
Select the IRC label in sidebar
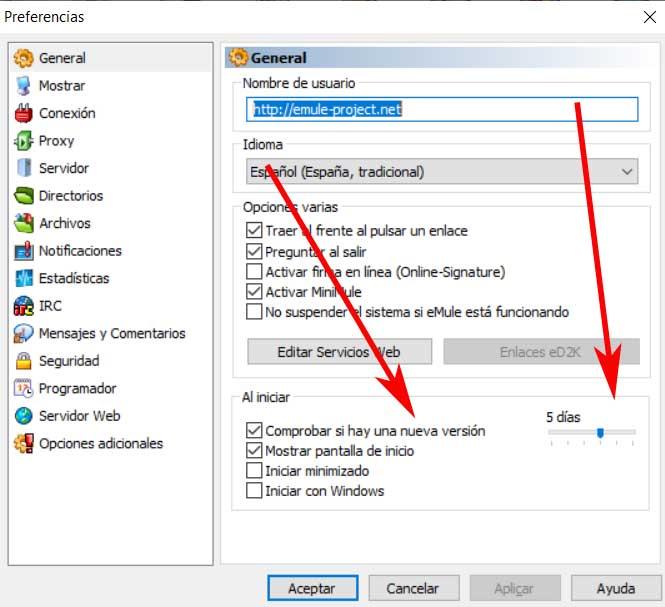pyautogui.click(x=50, y=306)
